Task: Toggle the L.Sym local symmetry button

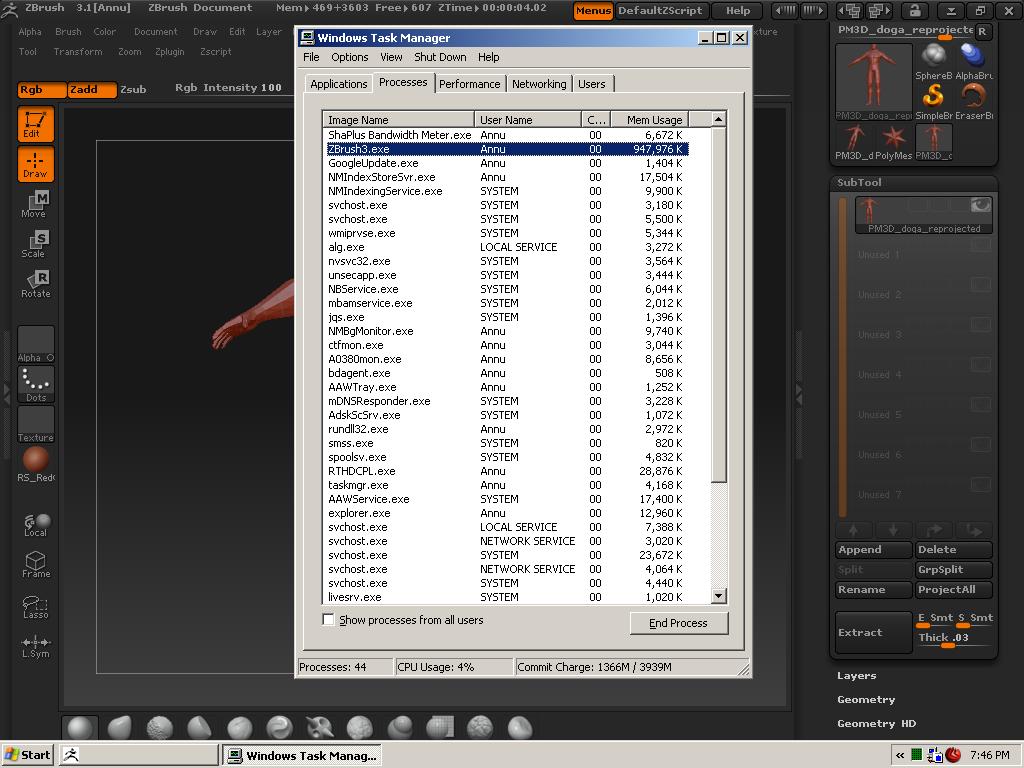Action: click(x=35, y=647)
